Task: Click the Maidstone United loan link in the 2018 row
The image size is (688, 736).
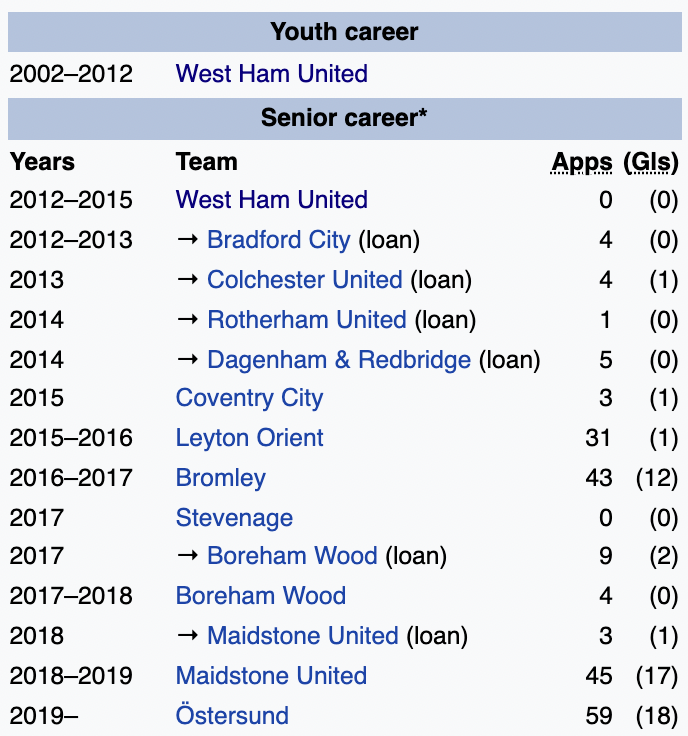Action: click(x=302, y=636)
